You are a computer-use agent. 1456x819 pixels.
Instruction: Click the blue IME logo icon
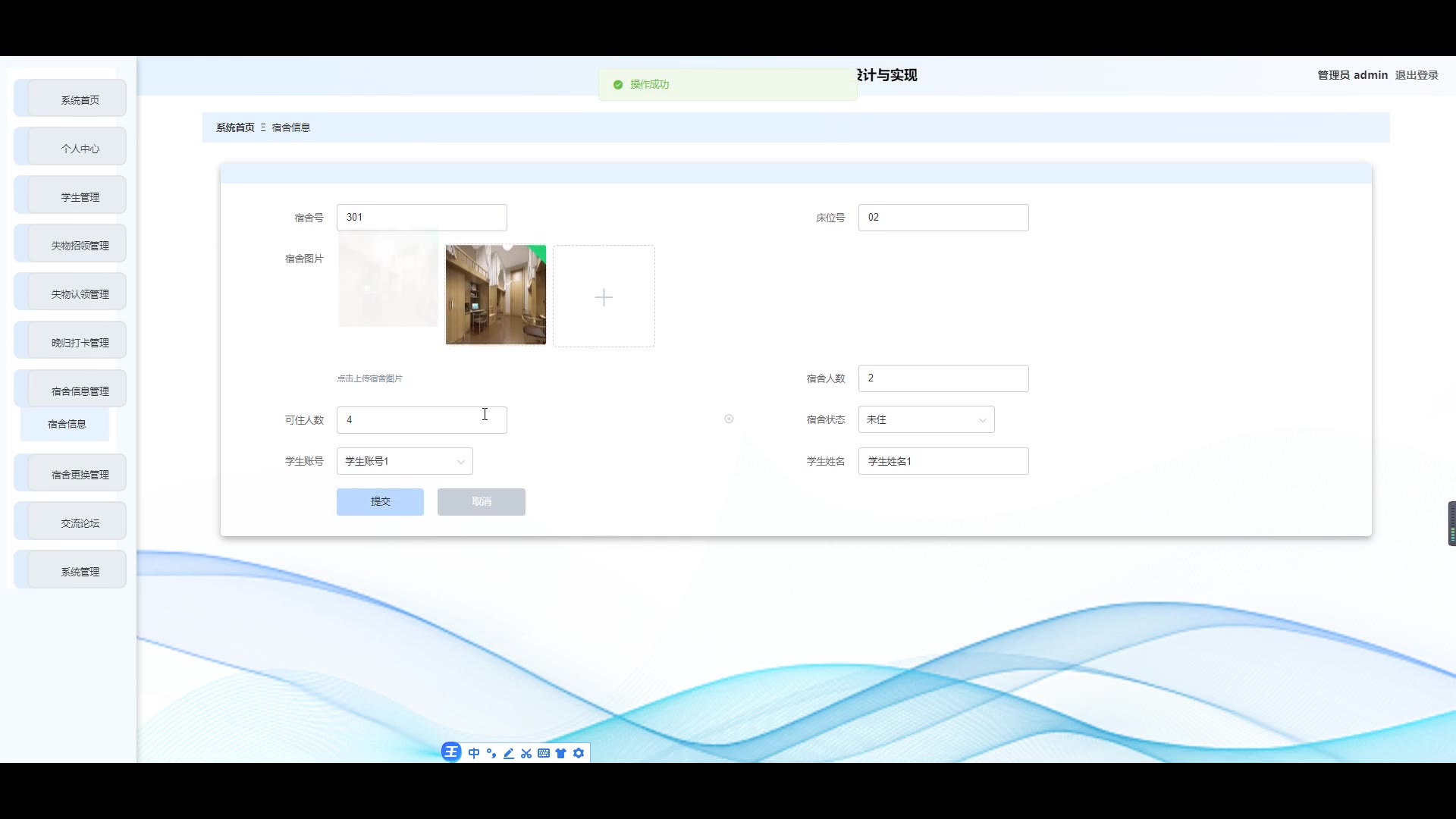click(x=451, y=752)
